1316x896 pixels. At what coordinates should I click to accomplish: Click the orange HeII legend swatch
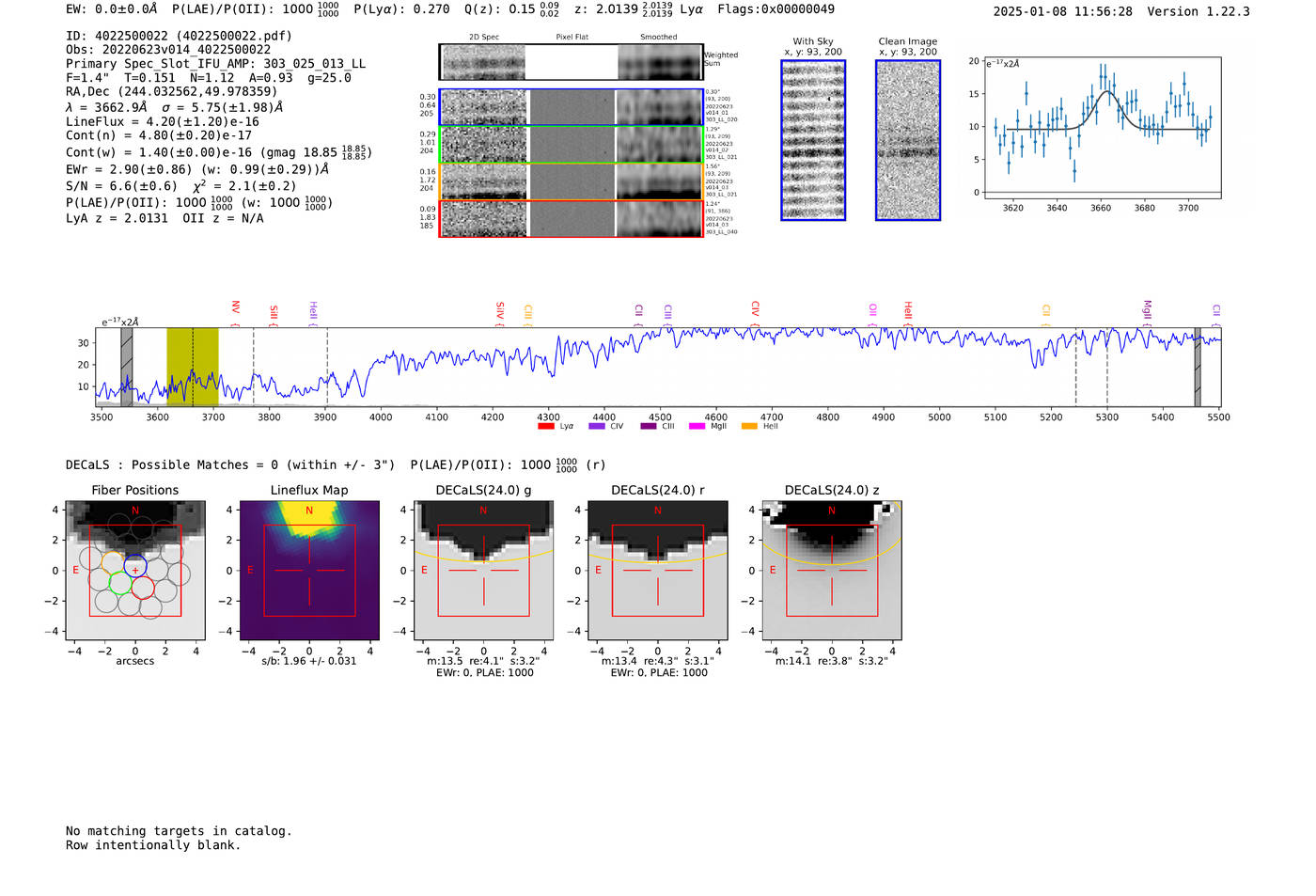pyautogui.click(x=749, y=426)
